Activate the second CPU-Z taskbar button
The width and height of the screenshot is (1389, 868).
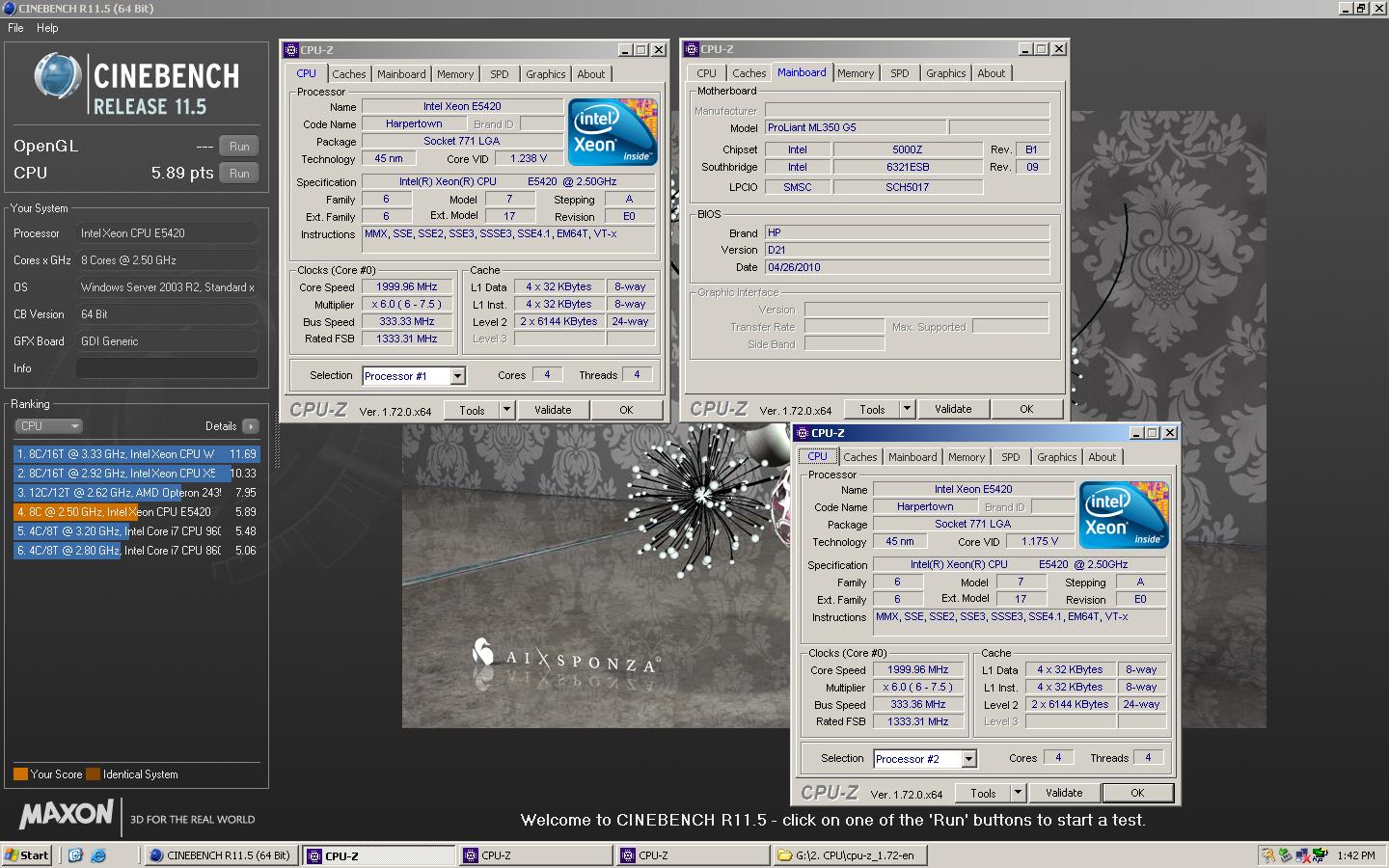pos(535,855)
